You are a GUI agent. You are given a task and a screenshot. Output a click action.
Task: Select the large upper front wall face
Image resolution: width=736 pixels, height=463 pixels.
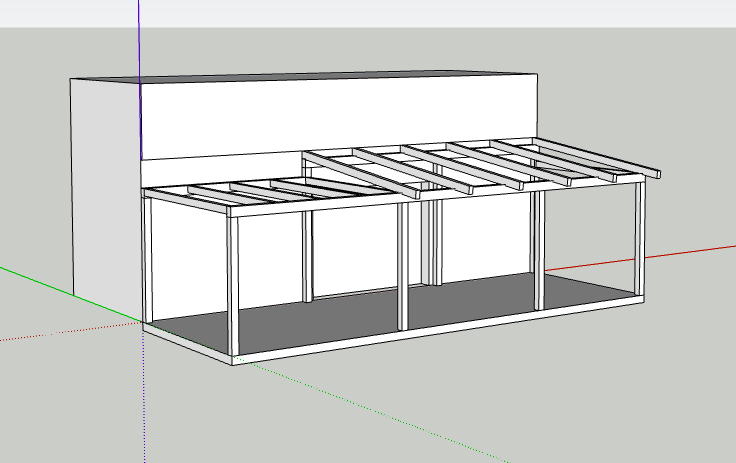(x=339, y=115)
